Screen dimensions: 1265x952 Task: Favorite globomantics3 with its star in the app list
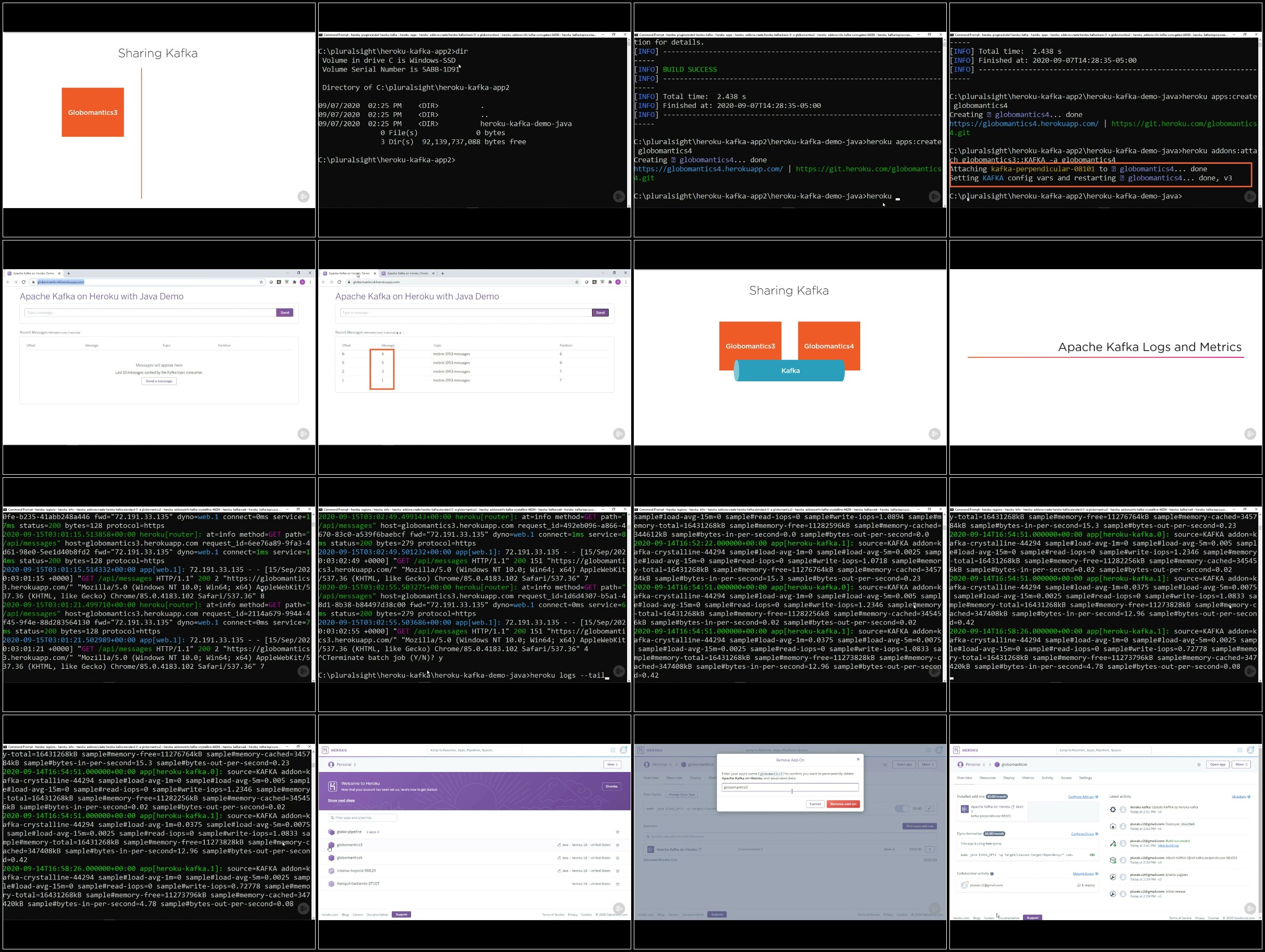tap(618, 845)
